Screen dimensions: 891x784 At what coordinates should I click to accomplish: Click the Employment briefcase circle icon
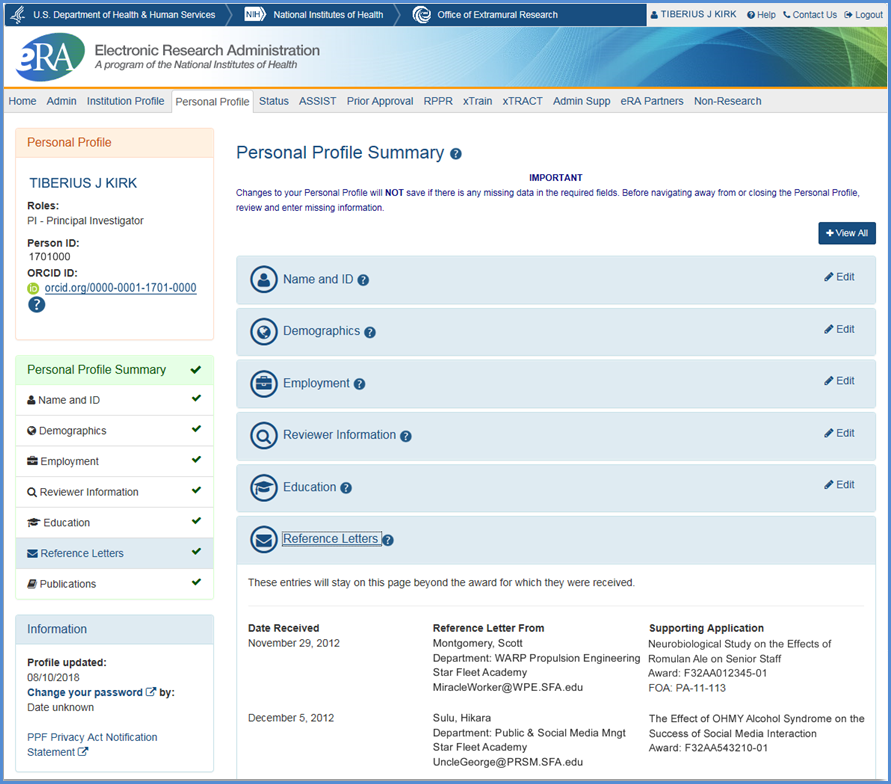264,383
